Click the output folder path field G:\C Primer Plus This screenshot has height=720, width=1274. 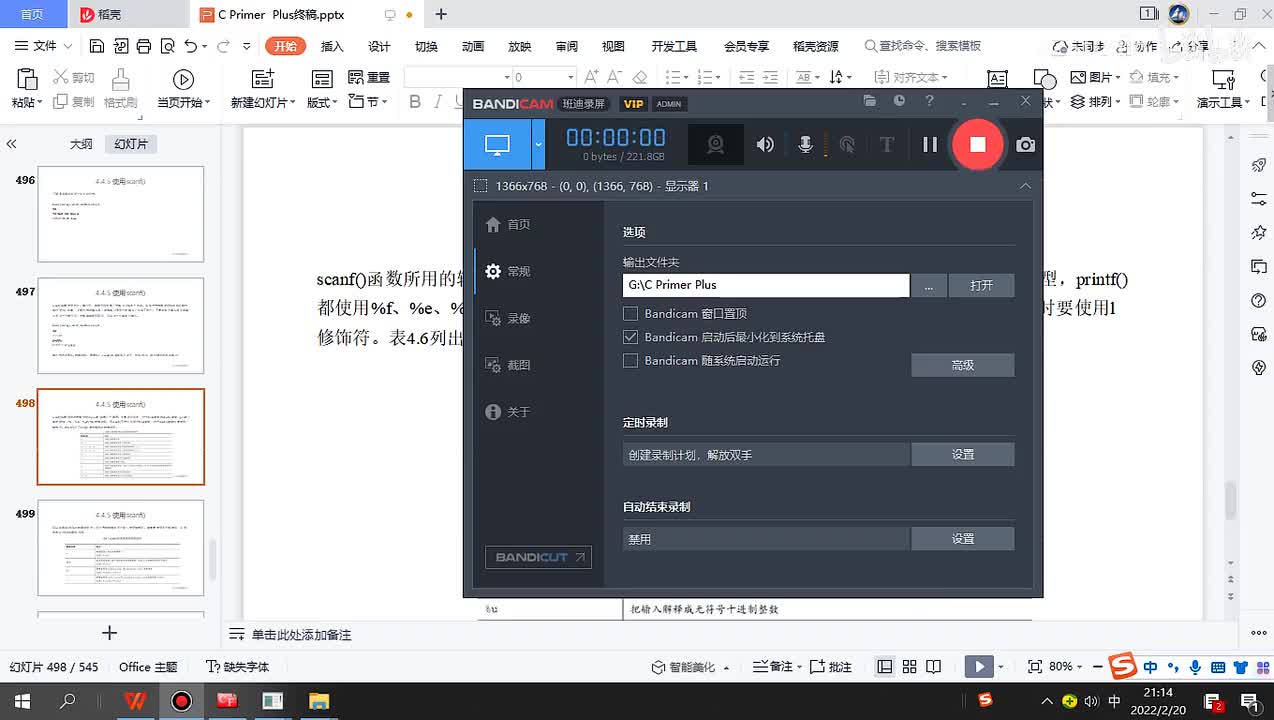click(766, 285)
